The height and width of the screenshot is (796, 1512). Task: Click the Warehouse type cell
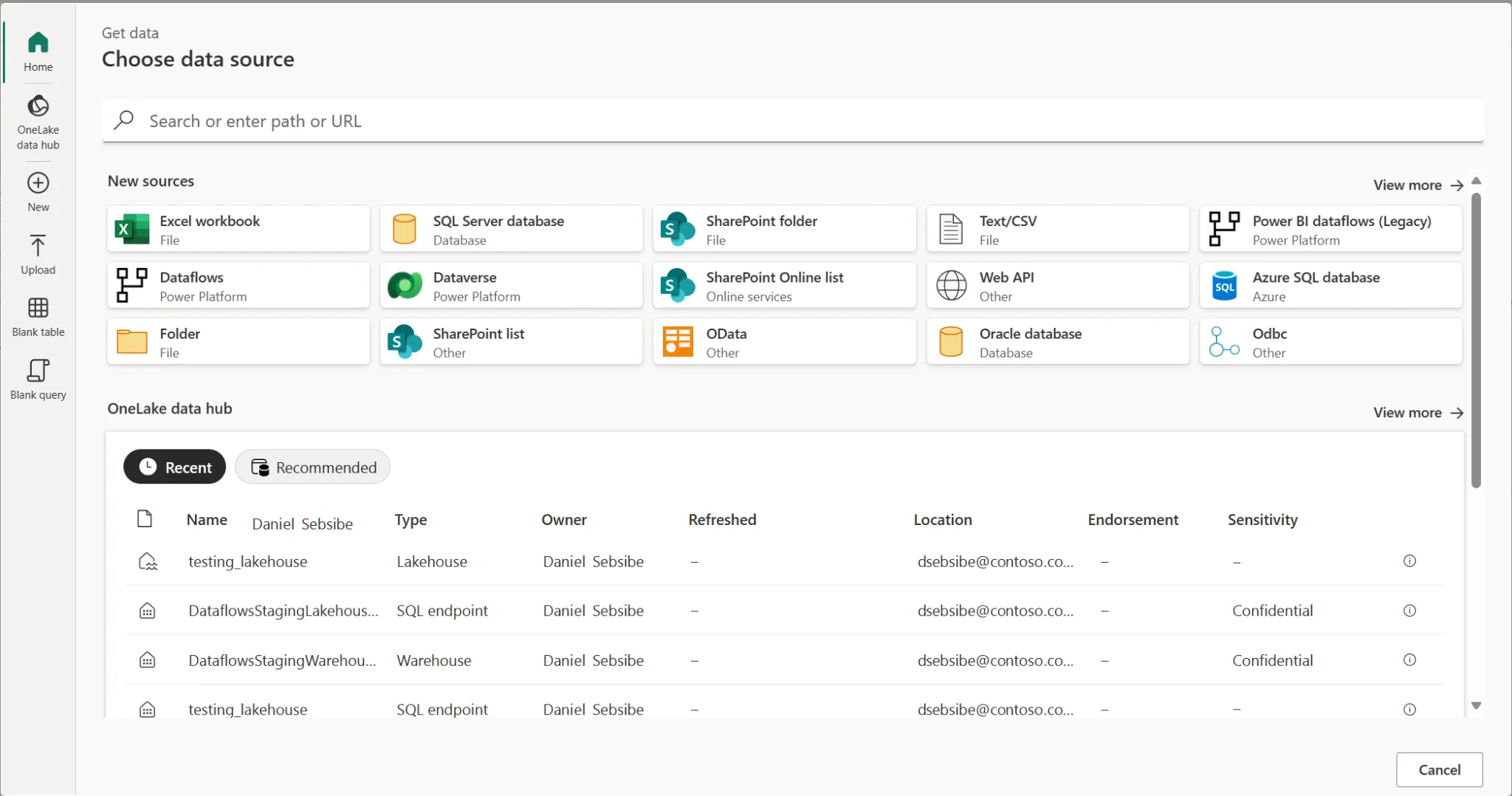point(433,660)
